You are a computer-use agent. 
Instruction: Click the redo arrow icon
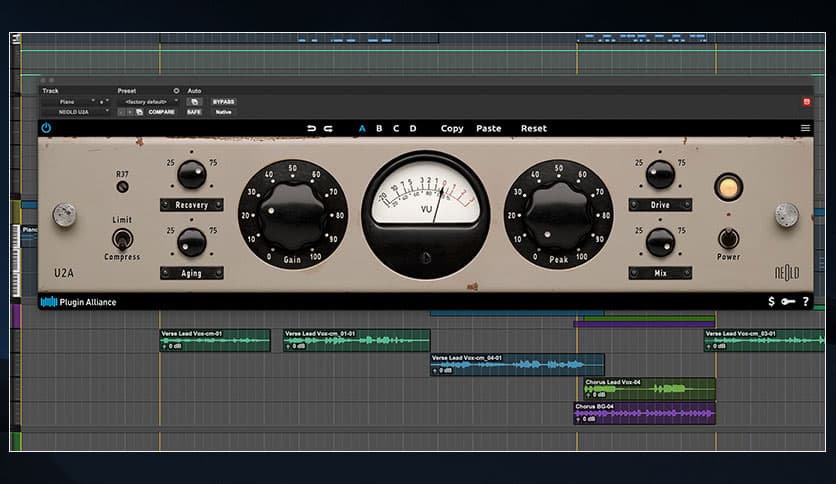click(328, 128)
